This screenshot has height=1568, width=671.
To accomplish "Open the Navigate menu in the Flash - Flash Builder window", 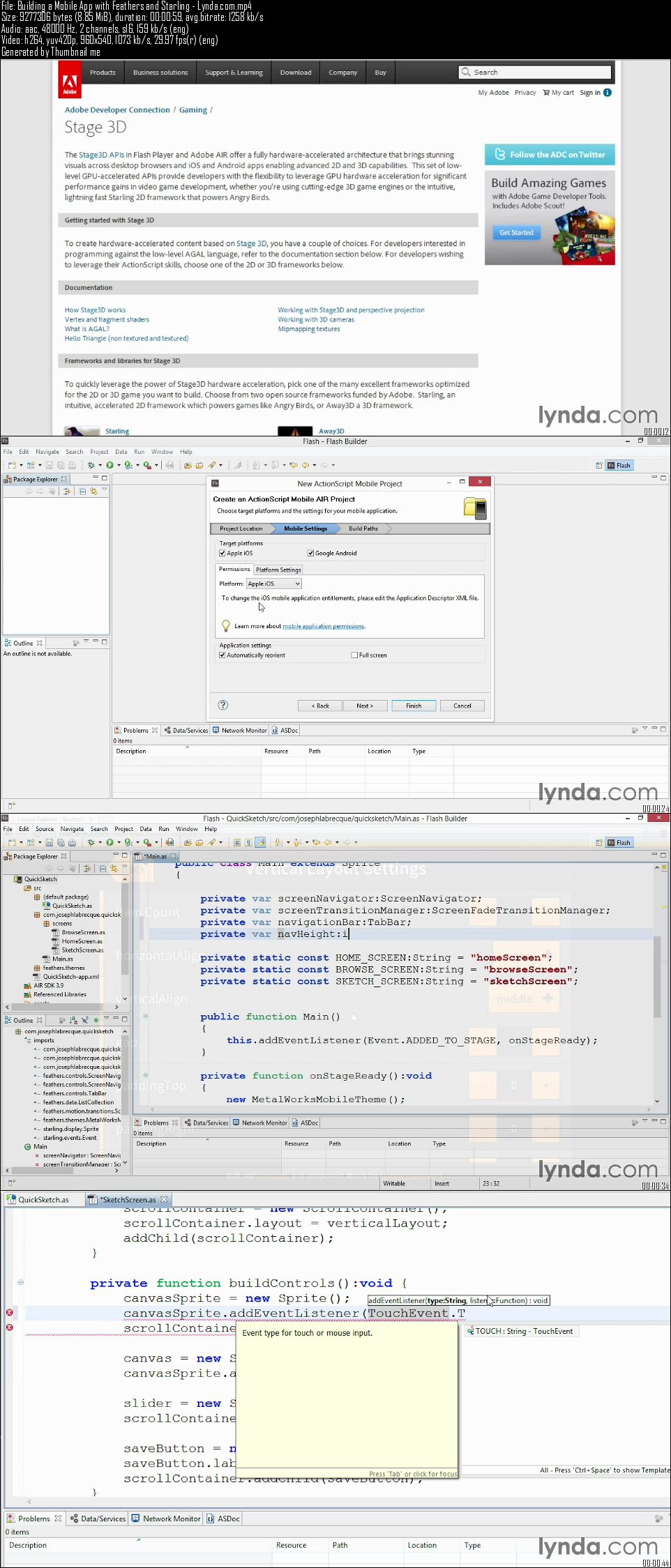I will point(47,452).
